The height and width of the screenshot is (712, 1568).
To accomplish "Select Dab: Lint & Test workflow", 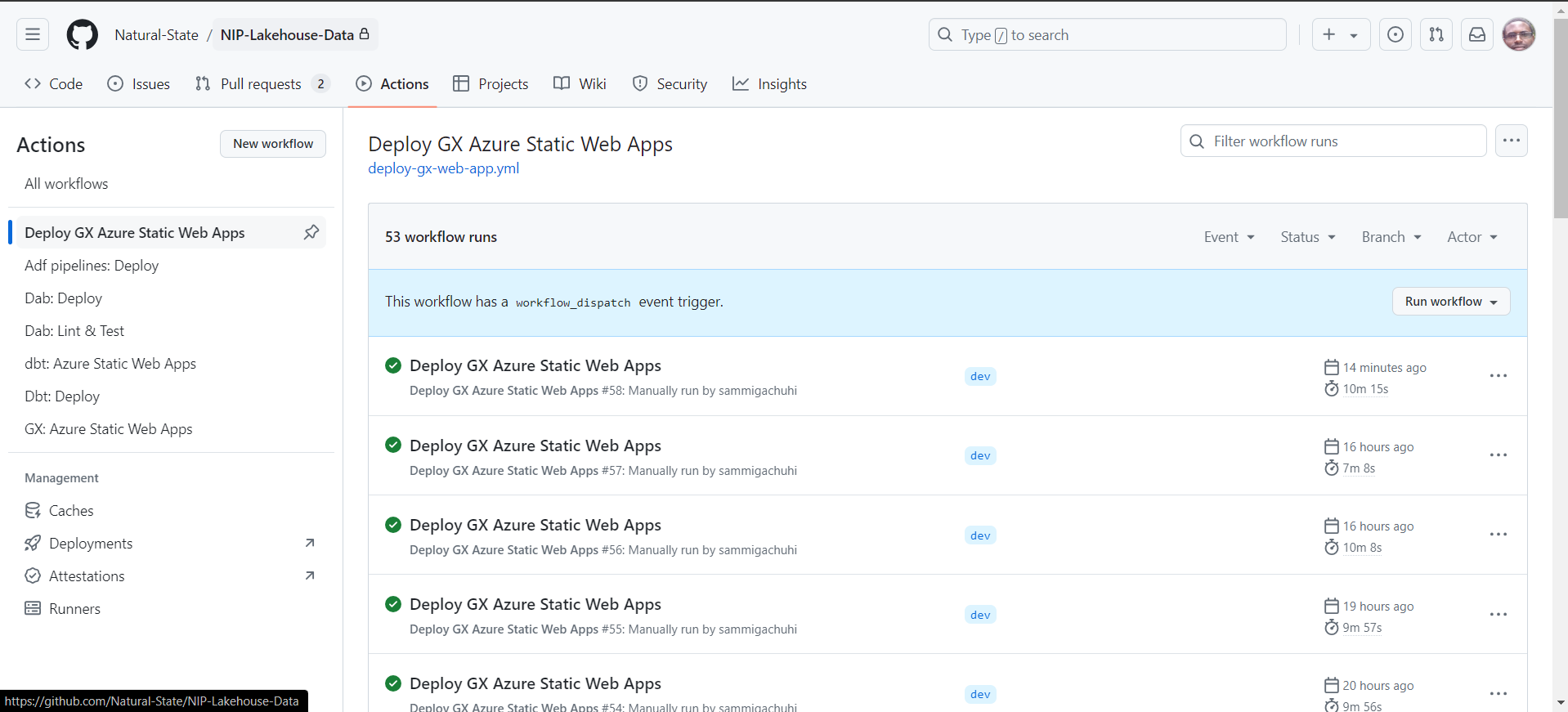I will (x=171, y=331).
